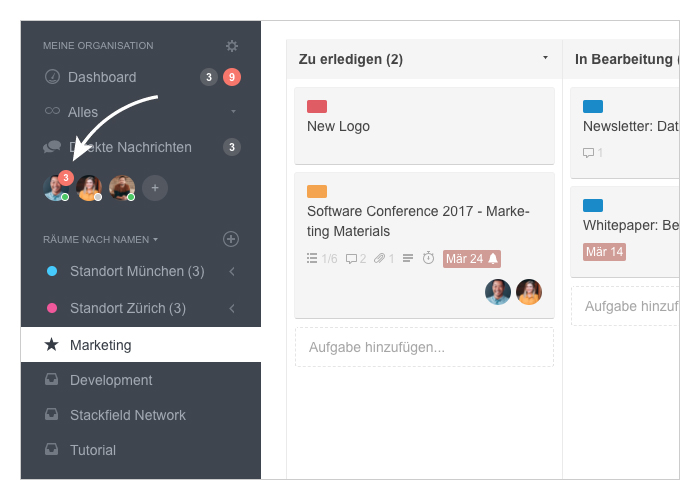Screen dimensions: 700x500
Task: Open the Zu erledigen column dropdown menu
Action: pyautogui.click(x=545, y=58)
